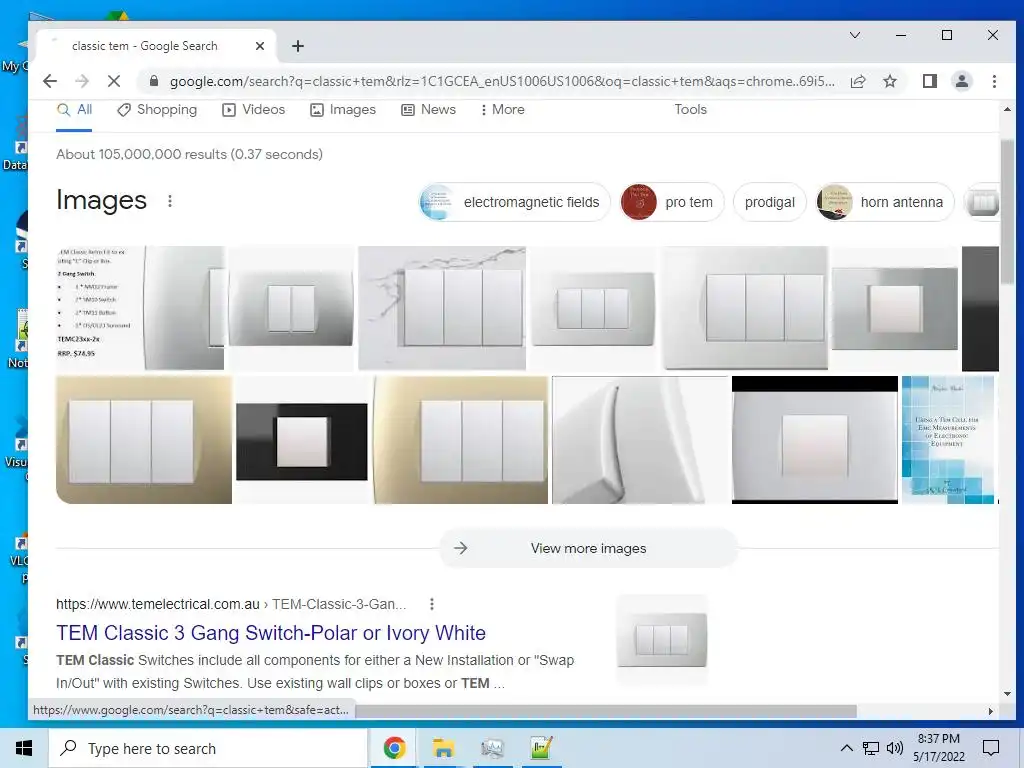Filter images by 'electromagnetic fields' chip
The image size is (1024, 768).
[514, 202]
